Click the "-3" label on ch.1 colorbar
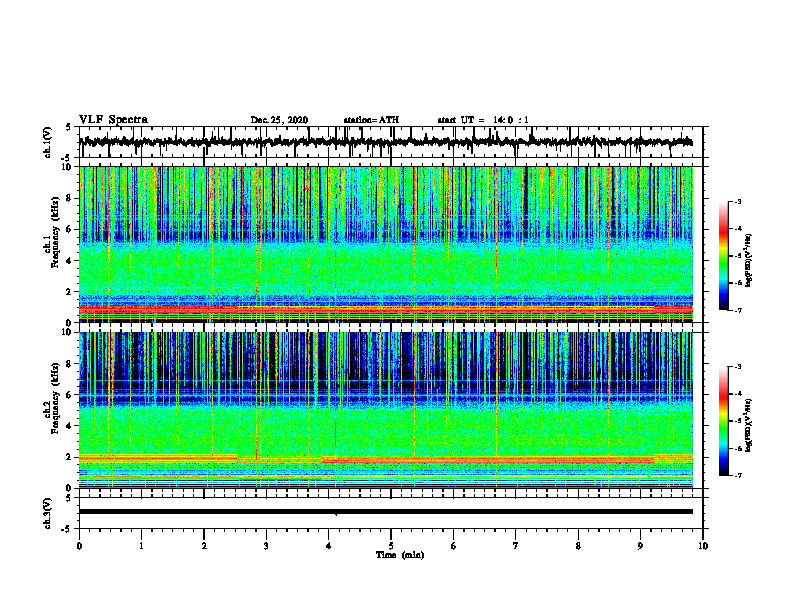This screenshot has height=612, width=792. [737, 201]
